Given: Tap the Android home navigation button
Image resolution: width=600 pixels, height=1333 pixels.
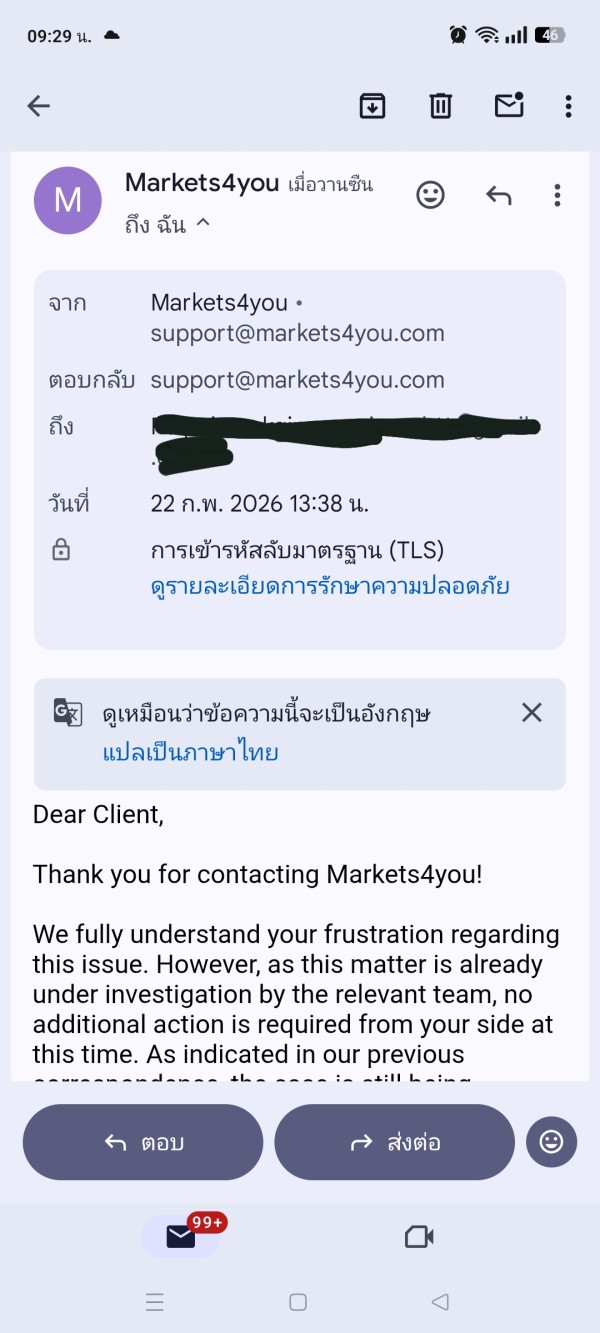Looking at the screenshot, I should pyautogui.click(x=298, y=1302).
